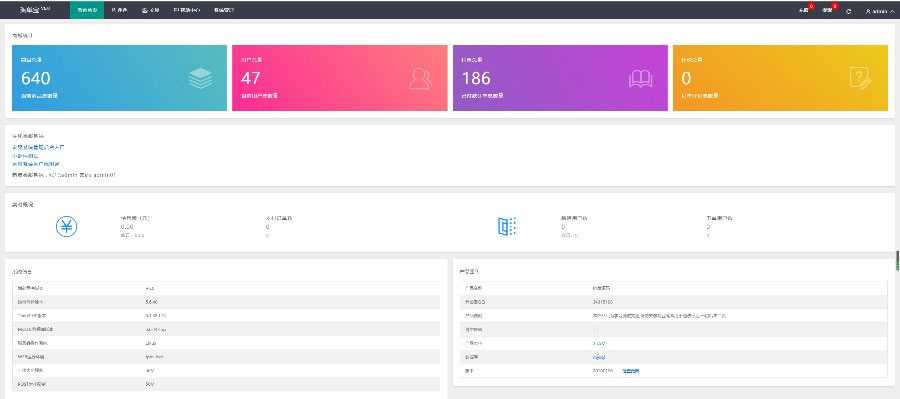Screen dimensions: 900x399
Task: Click the product logo in the top bar
Action: coord(34,10)
